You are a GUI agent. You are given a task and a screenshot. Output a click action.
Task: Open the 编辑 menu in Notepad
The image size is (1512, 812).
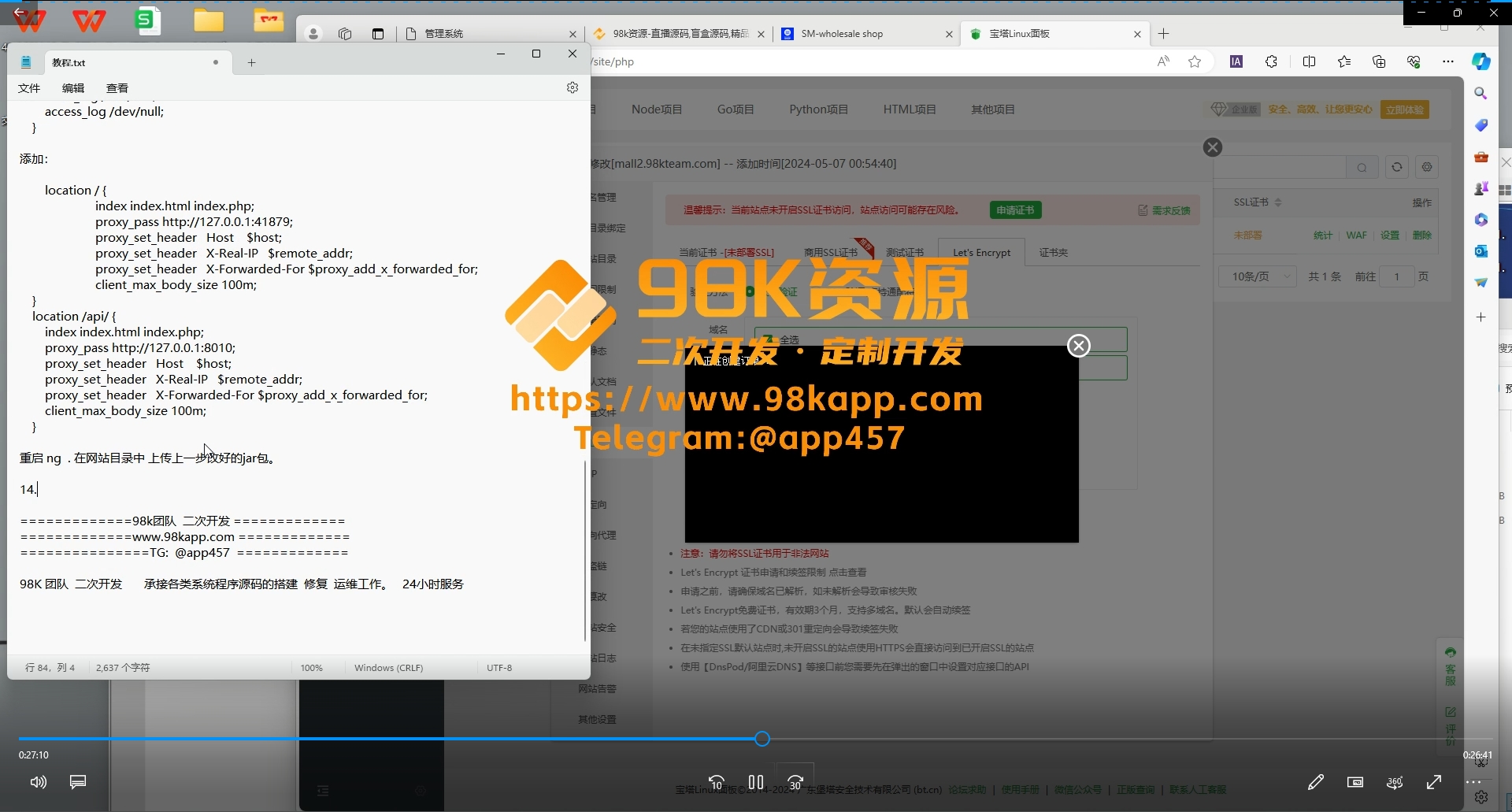(x=73, y=88)
